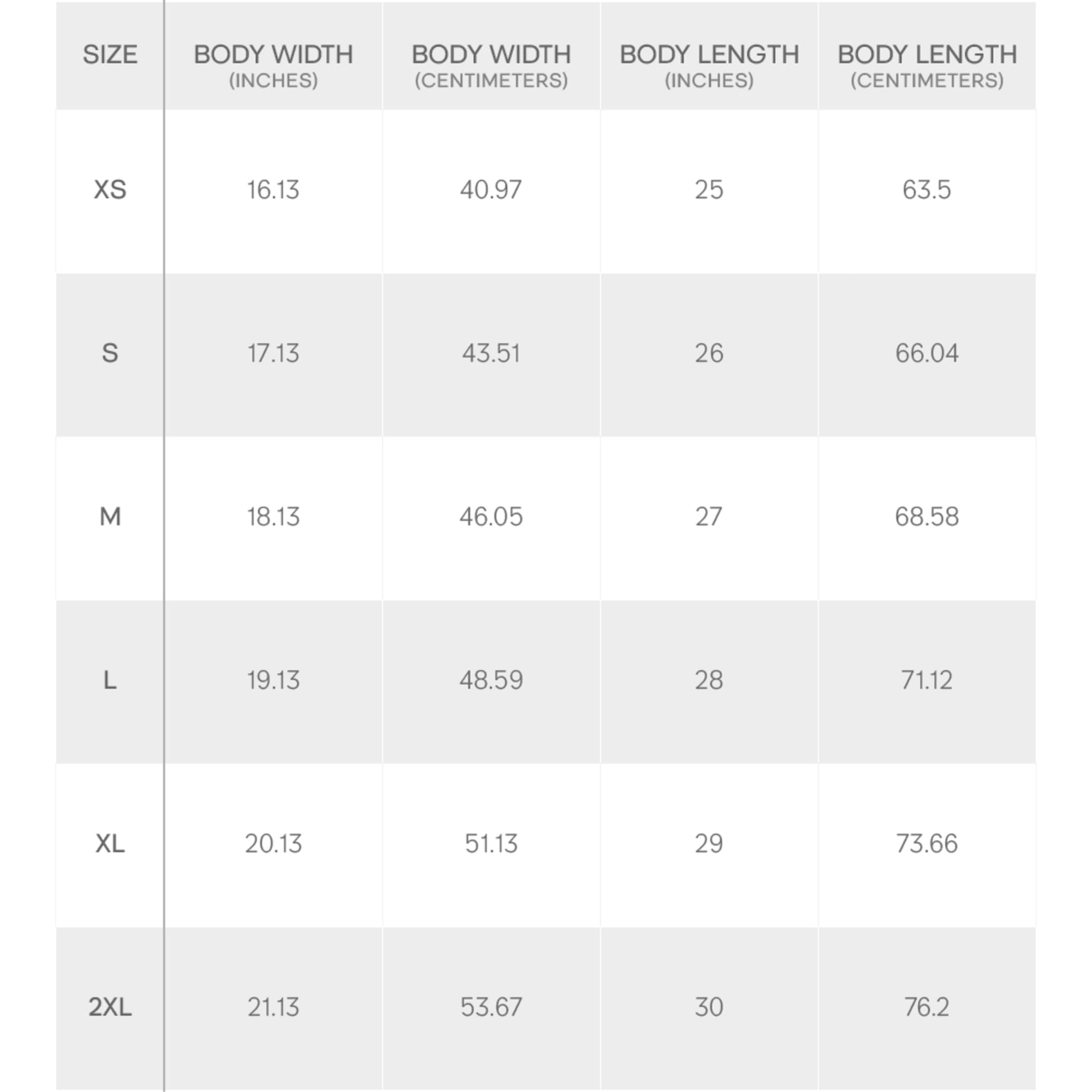
Task: Click the S size row label
Action: [110, 353]
